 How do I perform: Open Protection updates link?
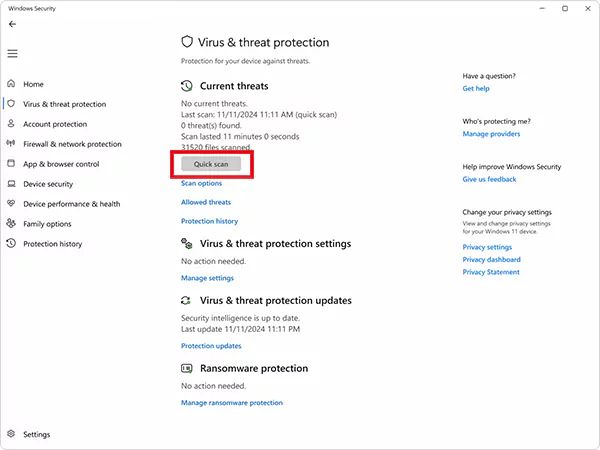pos(211,346)
